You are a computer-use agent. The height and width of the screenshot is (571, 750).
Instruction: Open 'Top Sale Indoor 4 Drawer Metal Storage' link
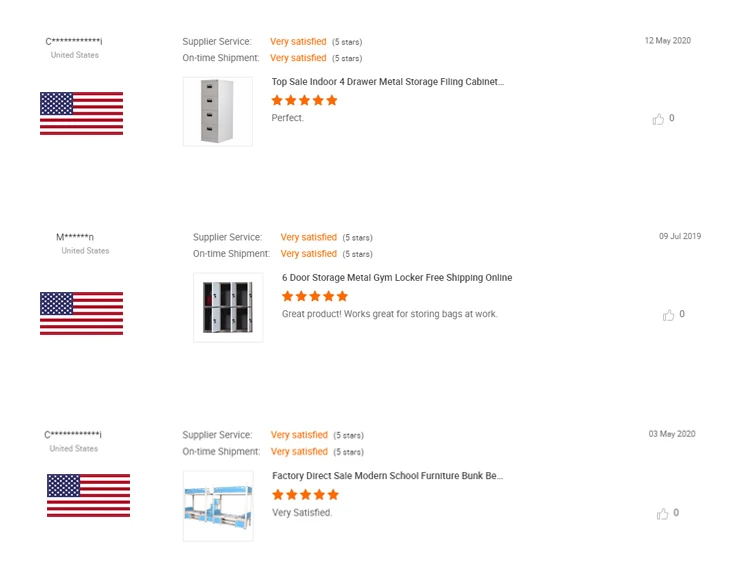[388, 82]
